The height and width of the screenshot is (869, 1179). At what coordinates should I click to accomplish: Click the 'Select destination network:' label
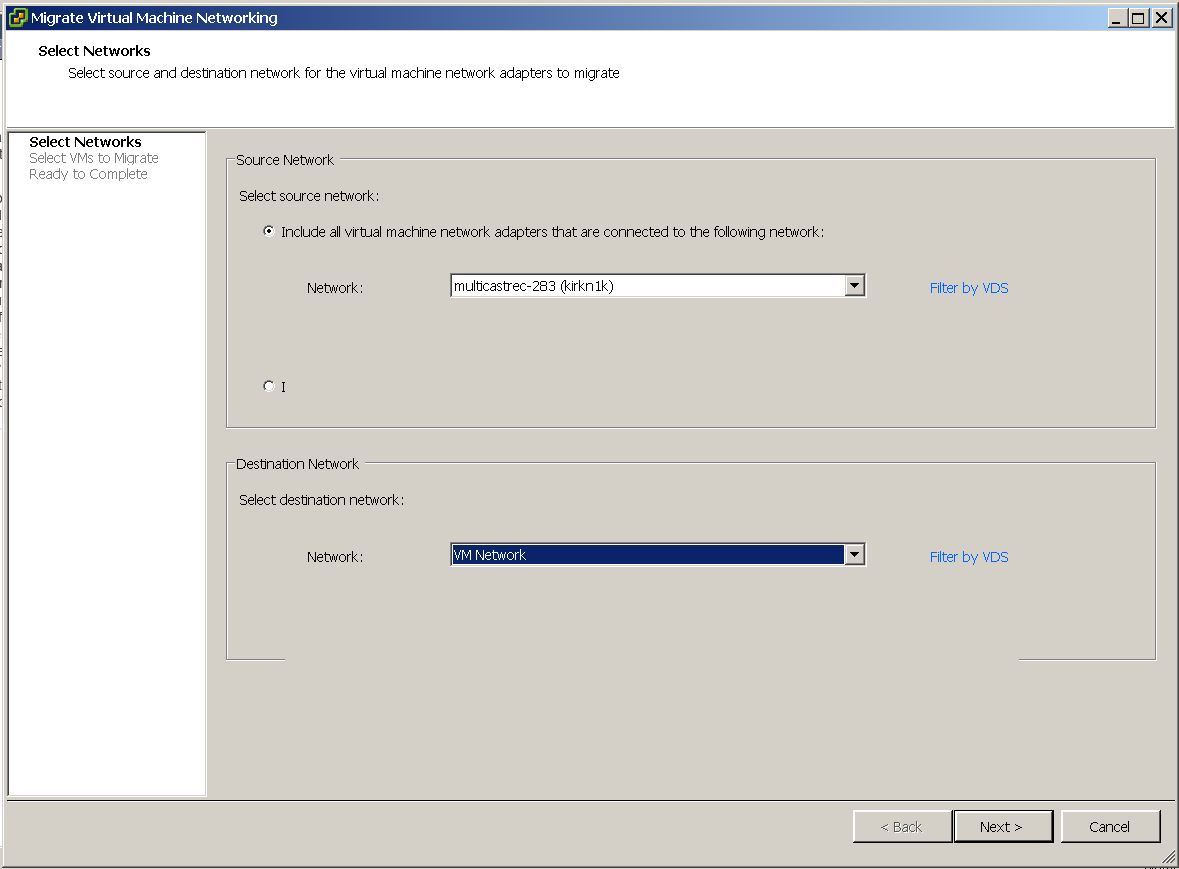tap(321, 500)
